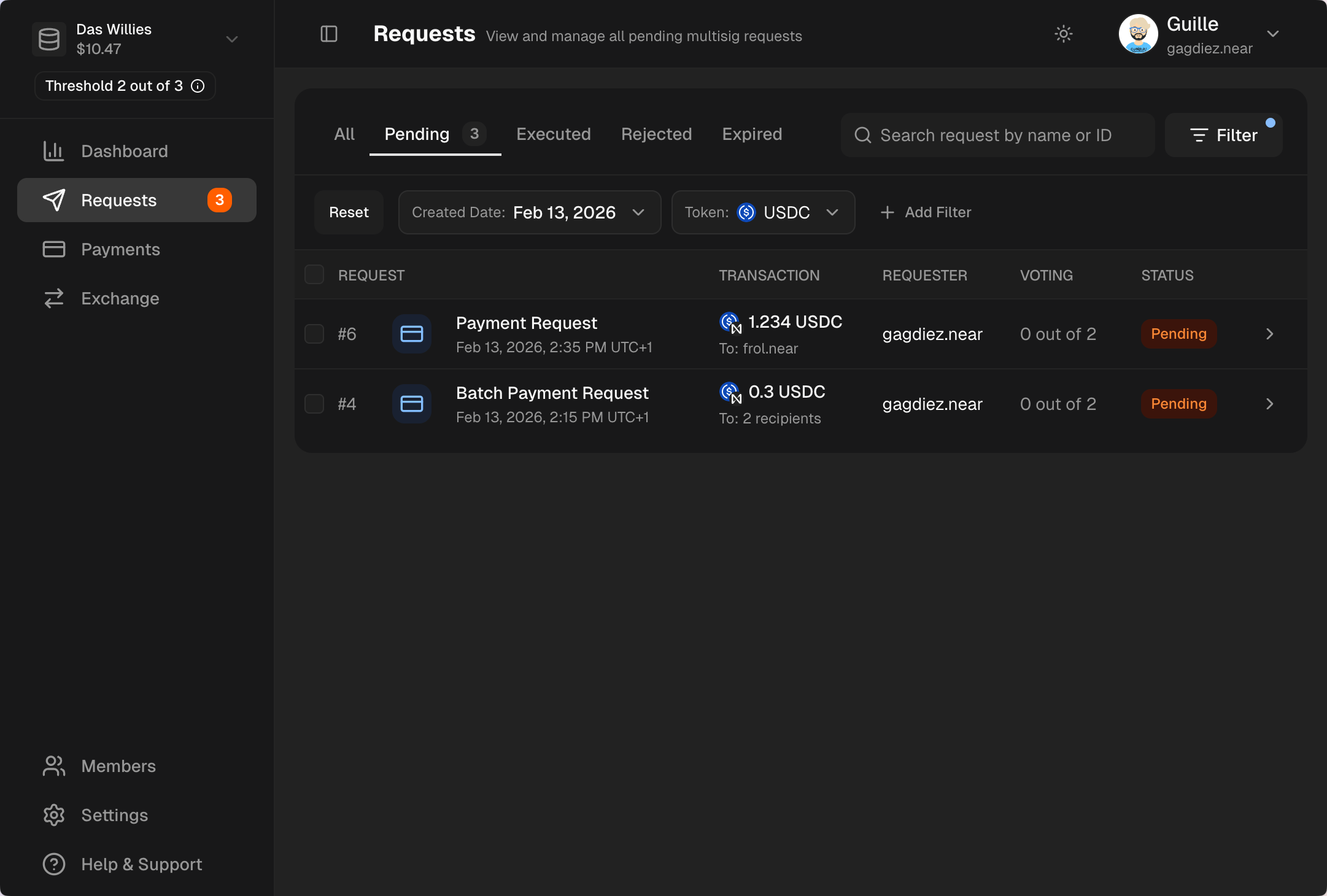
Task: Open Help & Support
Action: (141, 864)
